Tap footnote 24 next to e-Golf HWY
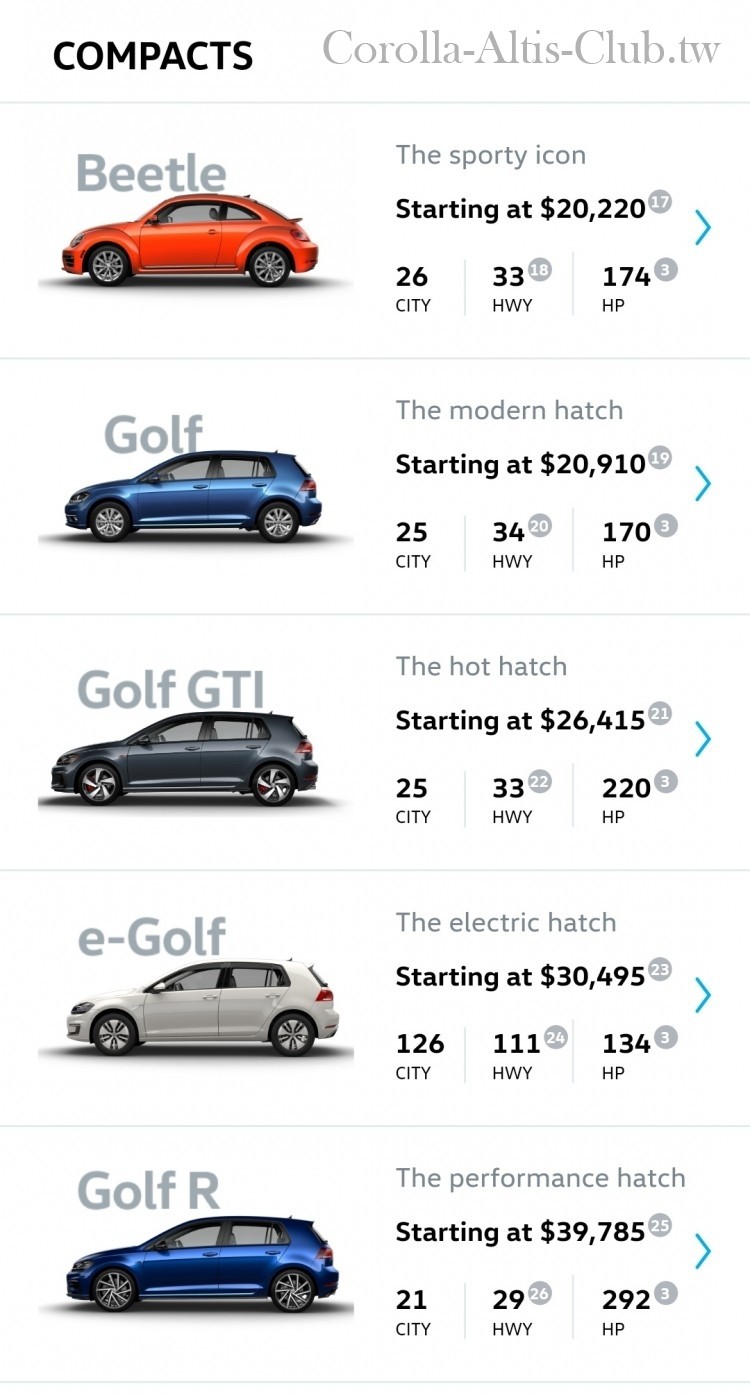The image size is (750, 1396). [555, 1037]
